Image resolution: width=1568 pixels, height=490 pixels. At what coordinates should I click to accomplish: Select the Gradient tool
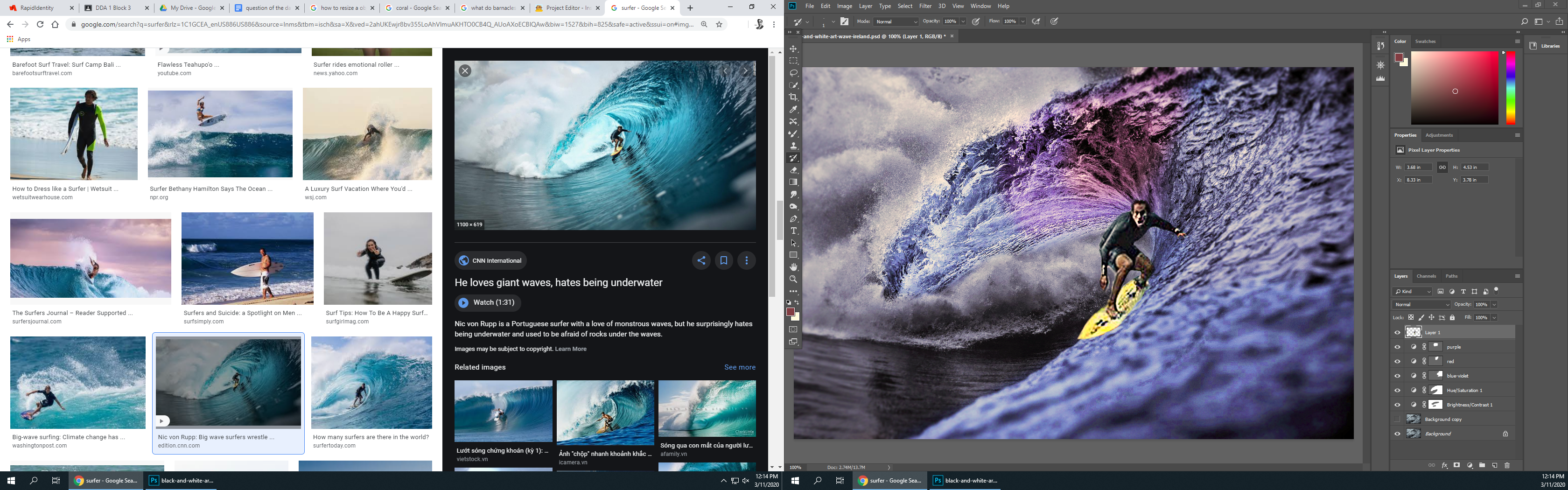tap(793, 182)
